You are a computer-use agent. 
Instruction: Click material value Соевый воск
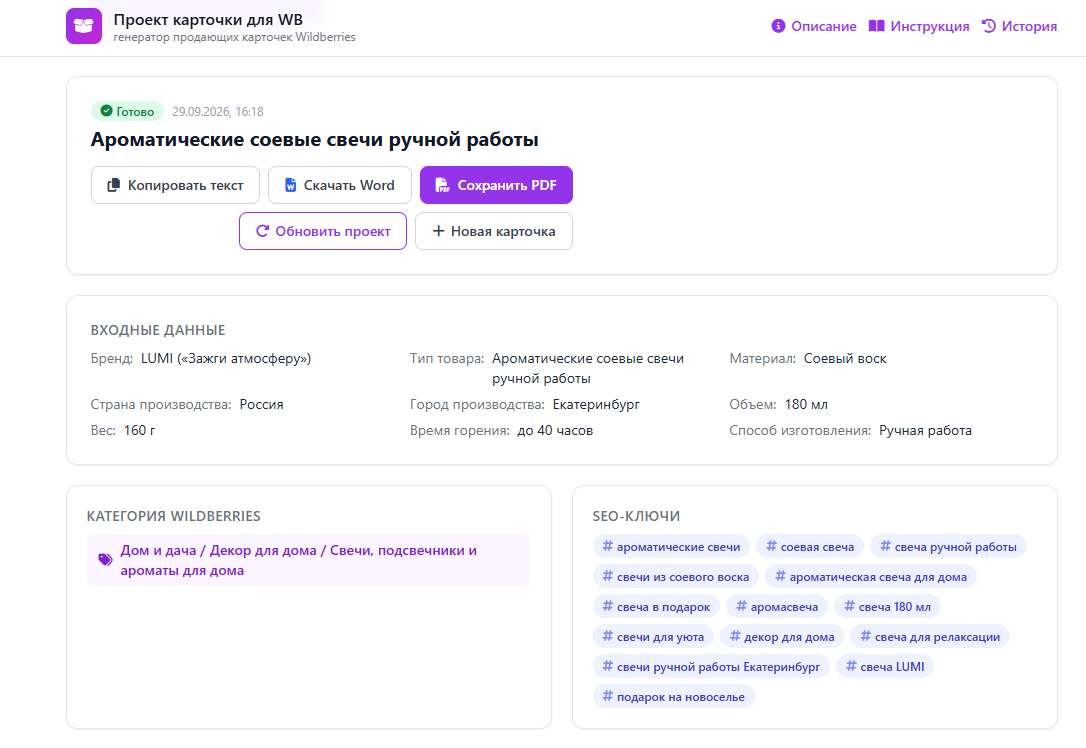845,359
